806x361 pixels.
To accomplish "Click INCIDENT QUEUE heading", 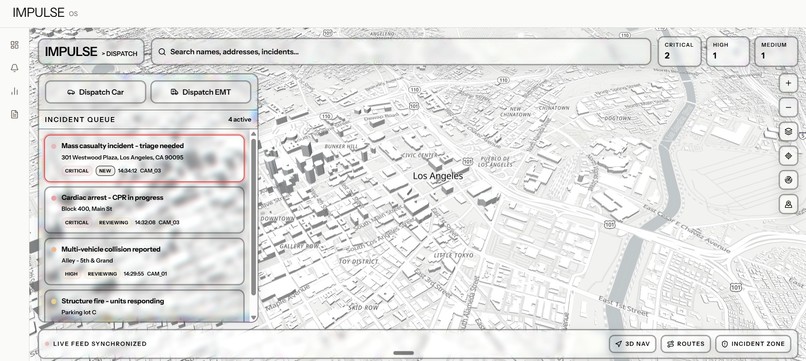I will coord(80,120).
